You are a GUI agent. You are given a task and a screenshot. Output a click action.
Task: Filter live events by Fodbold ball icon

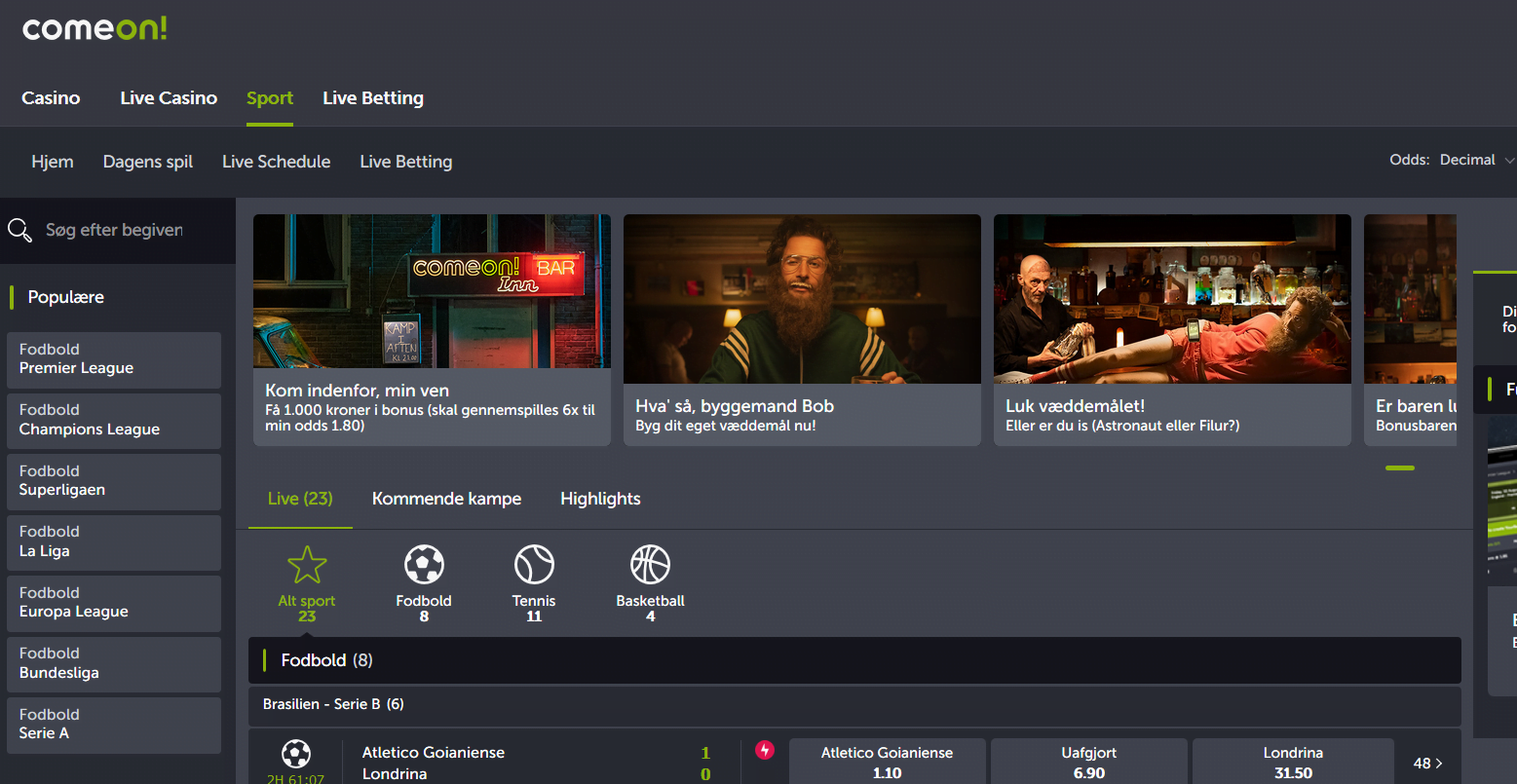coord(424,565)
